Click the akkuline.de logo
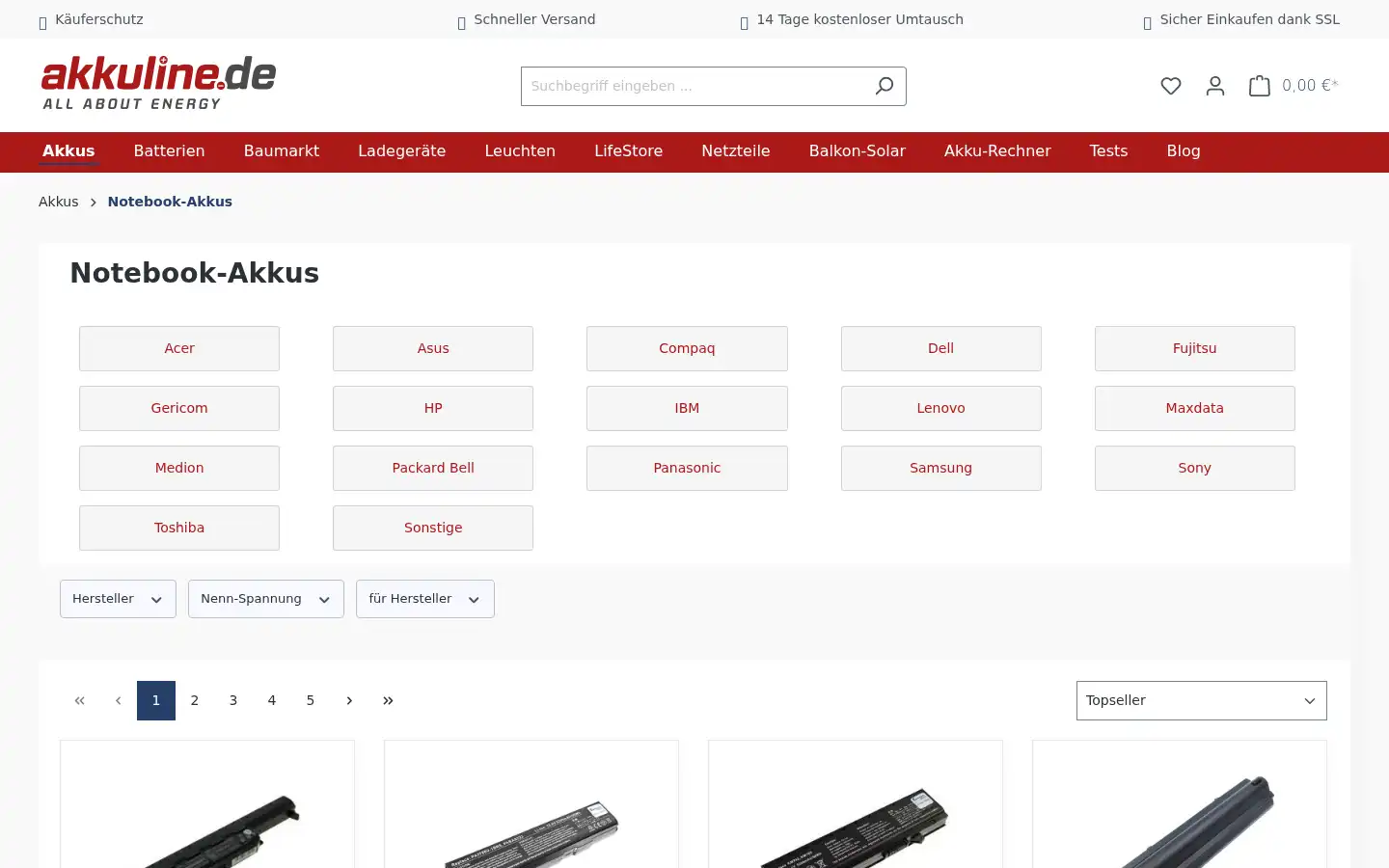Image resolution: width=1389 pixels, height=868 pixels. coord(159,83)
